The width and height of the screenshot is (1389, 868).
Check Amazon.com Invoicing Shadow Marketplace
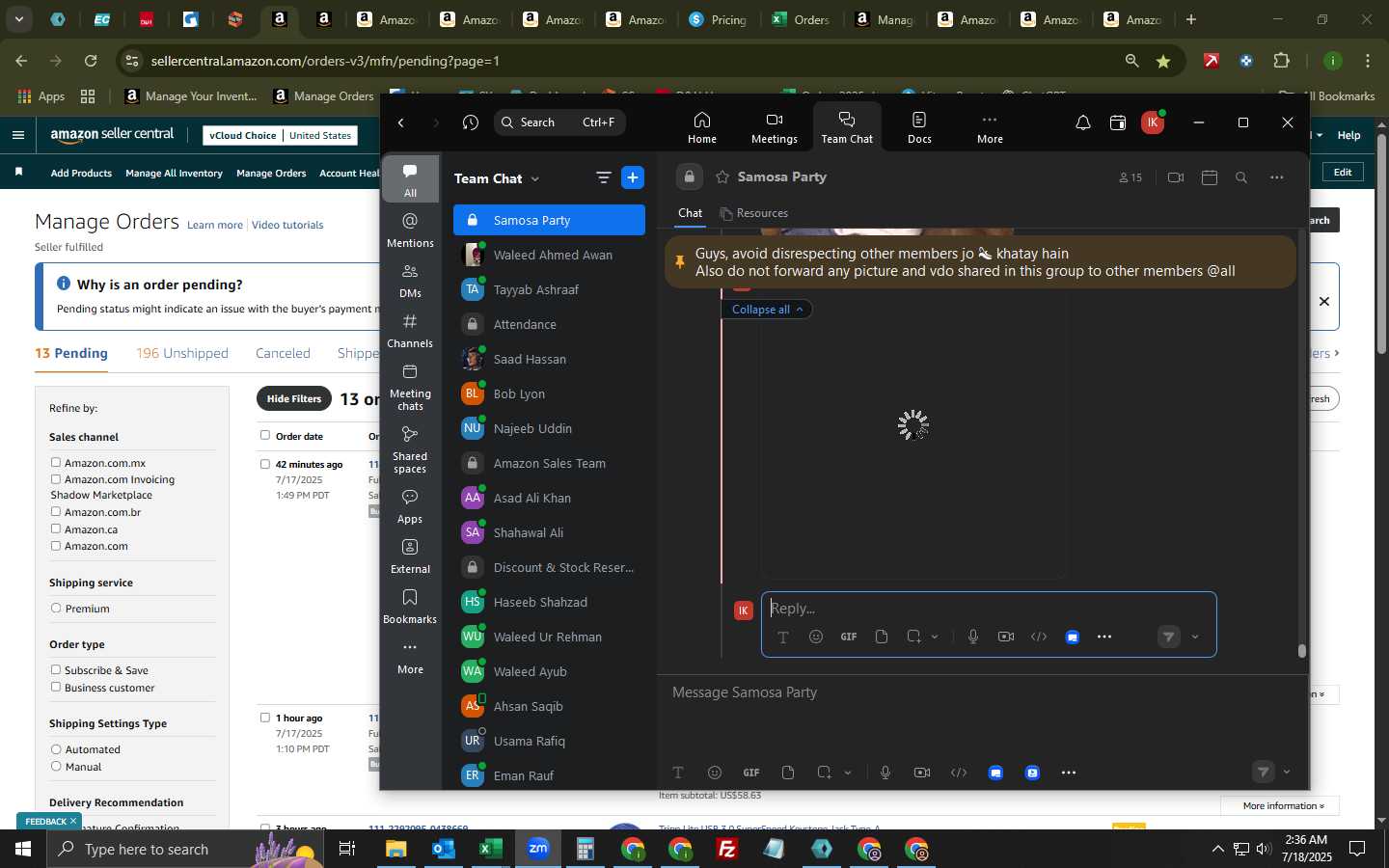point(56,479)
